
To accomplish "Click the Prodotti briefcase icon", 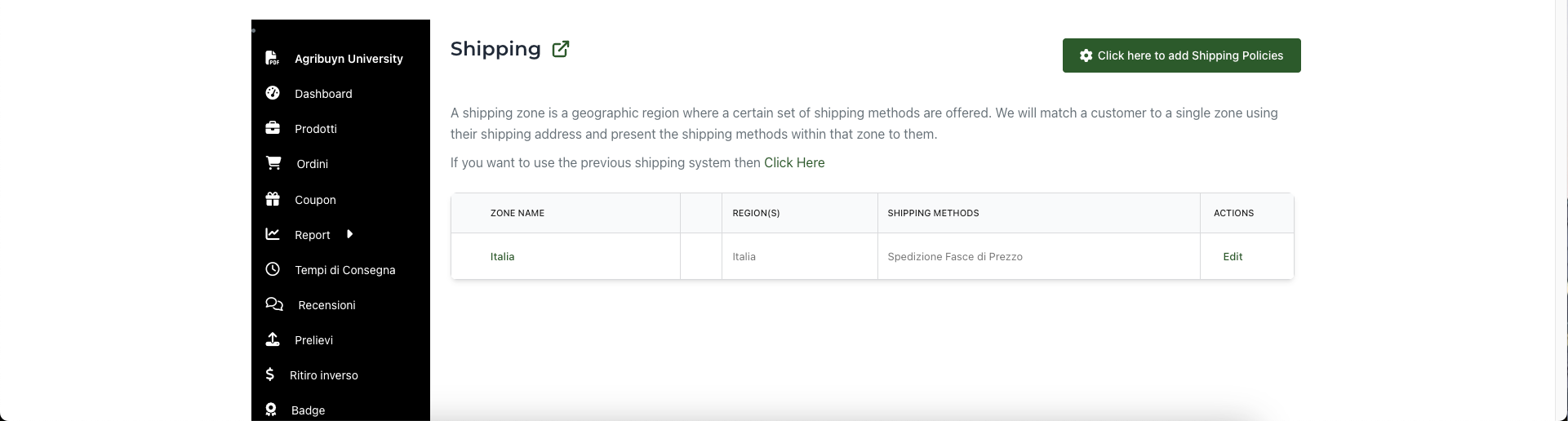I will click(273, 128).
